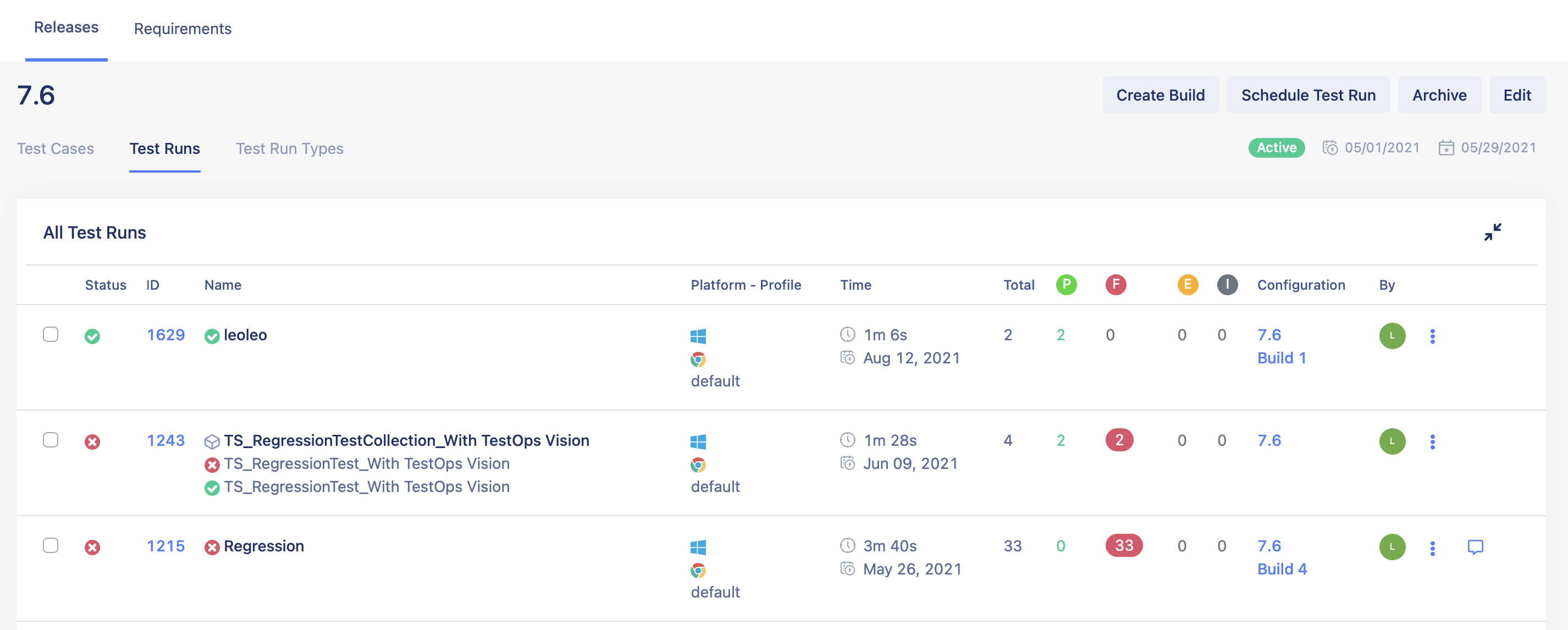Click the Chrome profile icon for leoleo run
Screen dimensions: 1568x630
698,359
